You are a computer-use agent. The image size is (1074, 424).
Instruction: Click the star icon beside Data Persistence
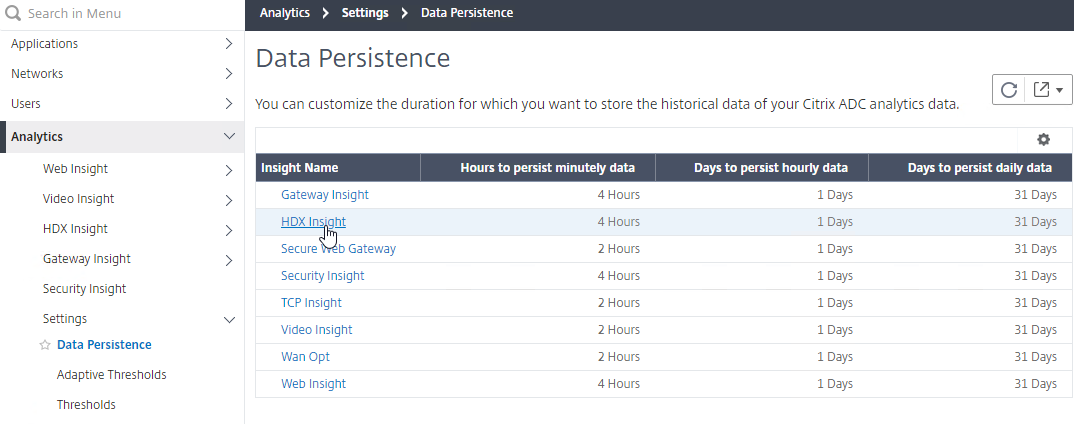pyautogui.click(x=44, y=345)
